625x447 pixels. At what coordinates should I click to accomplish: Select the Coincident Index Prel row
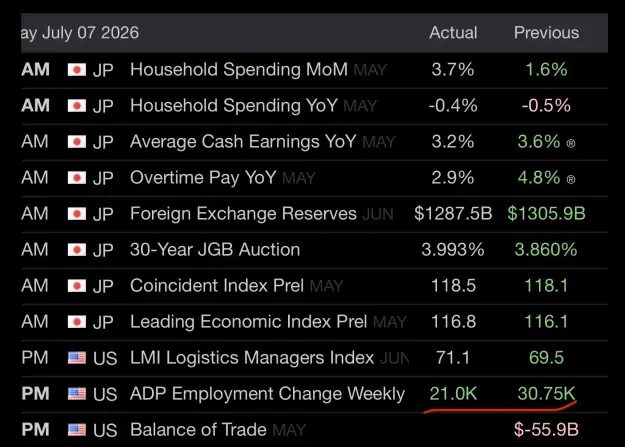(x=314, y=286)
